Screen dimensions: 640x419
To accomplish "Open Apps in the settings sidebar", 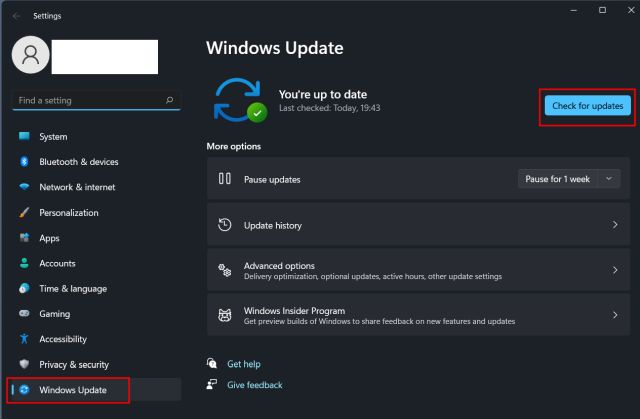I will tap(49, 238).
